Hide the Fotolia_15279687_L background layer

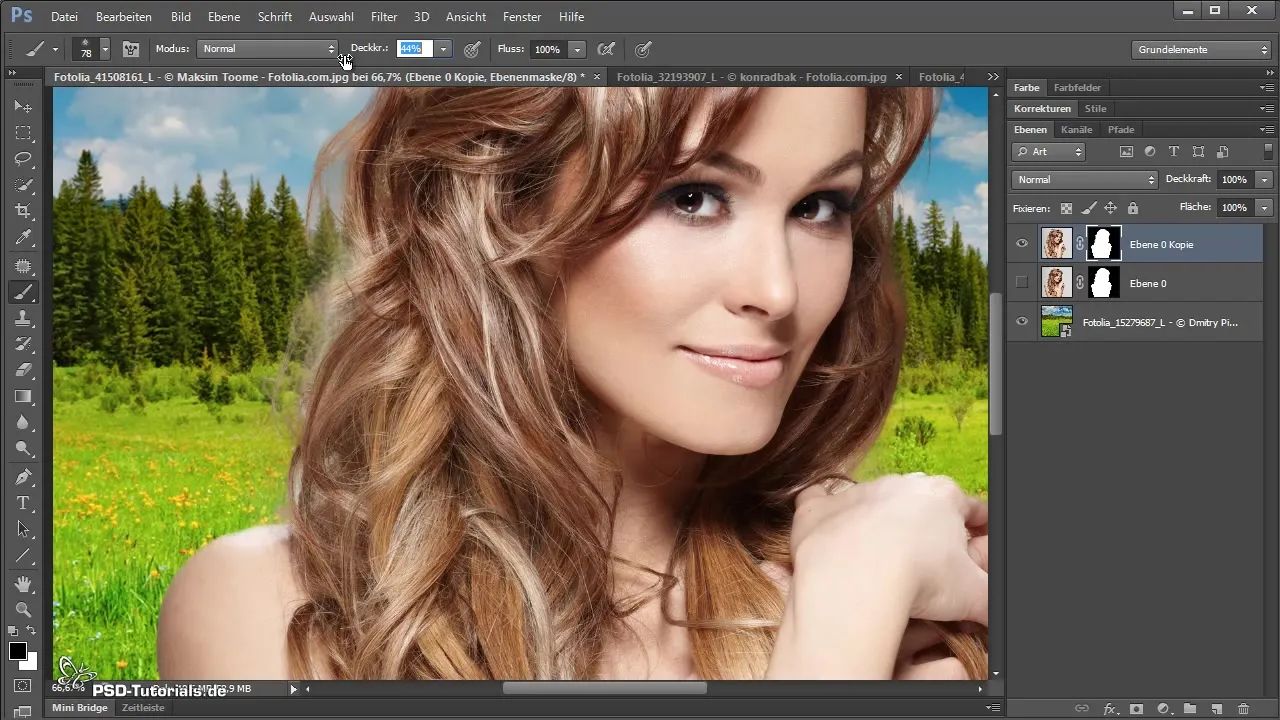(x=1022, y=322)
